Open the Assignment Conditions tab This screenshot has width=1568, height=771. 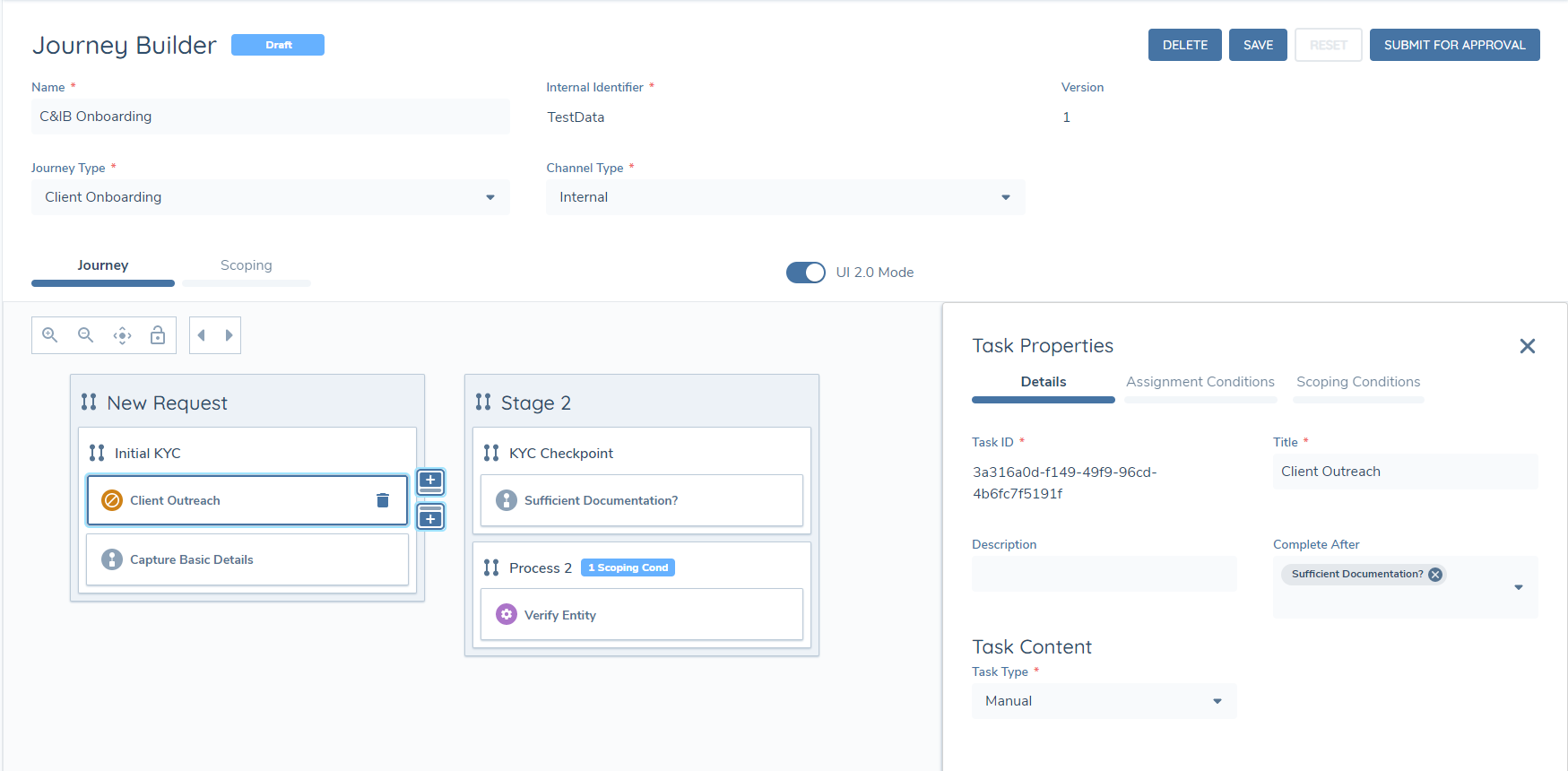point(1200,382)
